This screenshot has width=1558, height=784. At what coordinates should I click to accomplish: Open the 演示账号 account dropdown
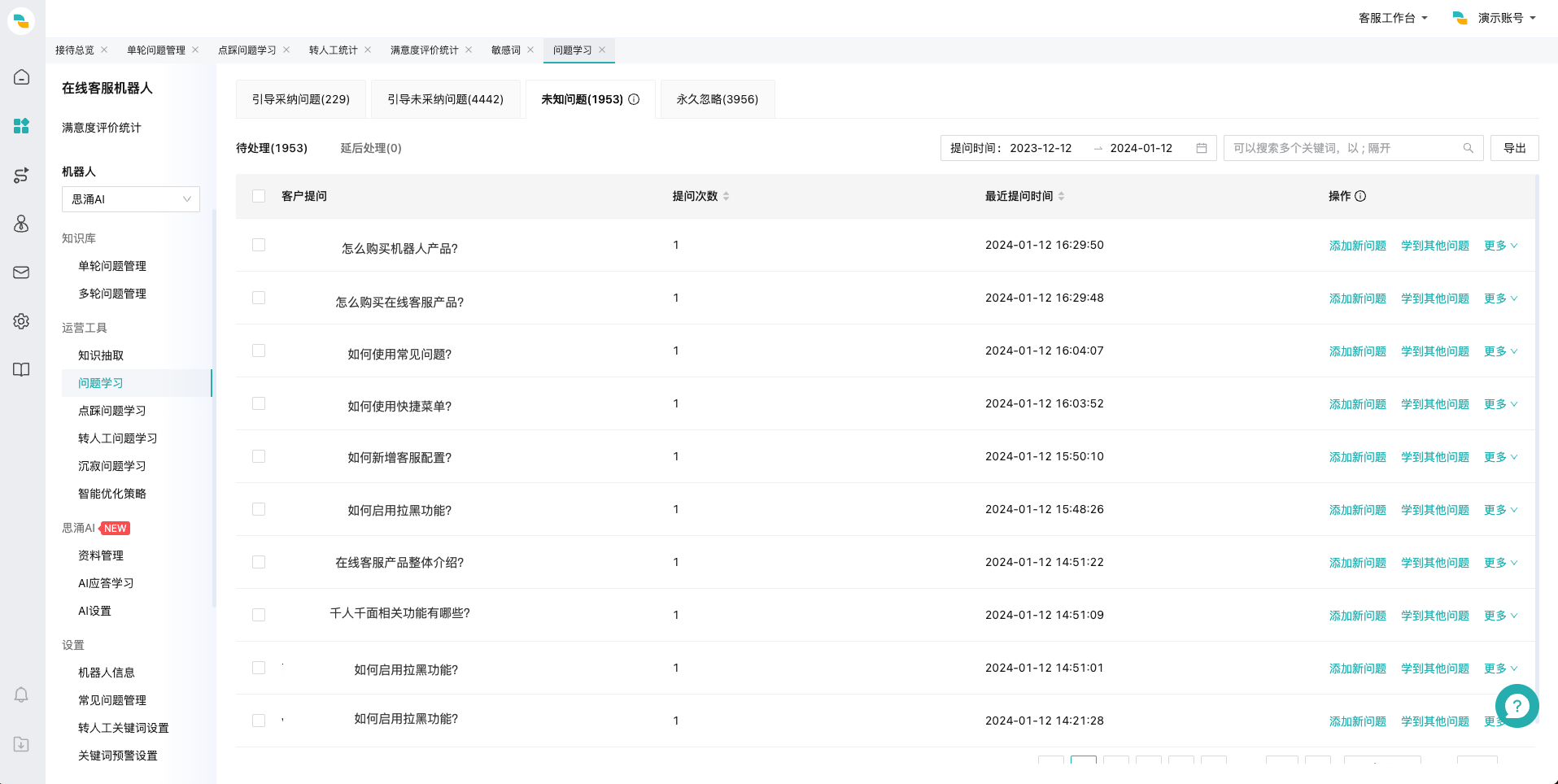pyautogui.click(x=1495, y=18)
